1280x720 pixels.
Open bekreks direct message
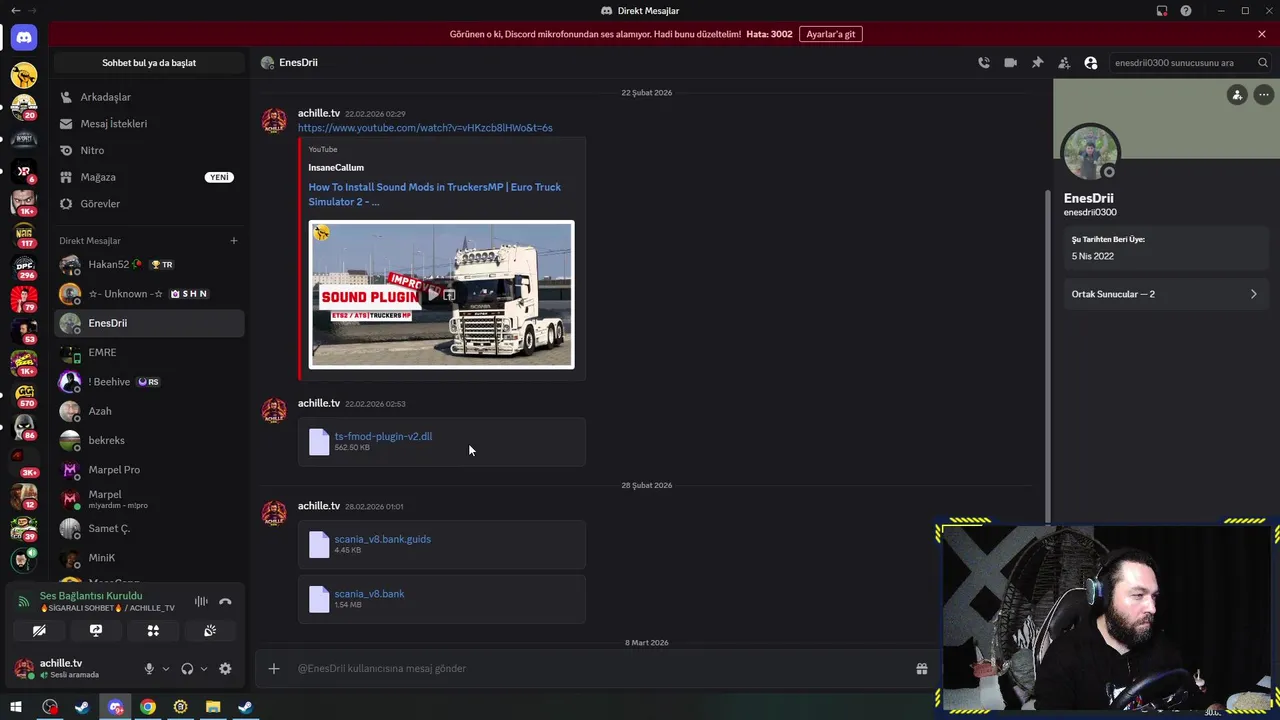pyautogui.click(x=149, y=440)
